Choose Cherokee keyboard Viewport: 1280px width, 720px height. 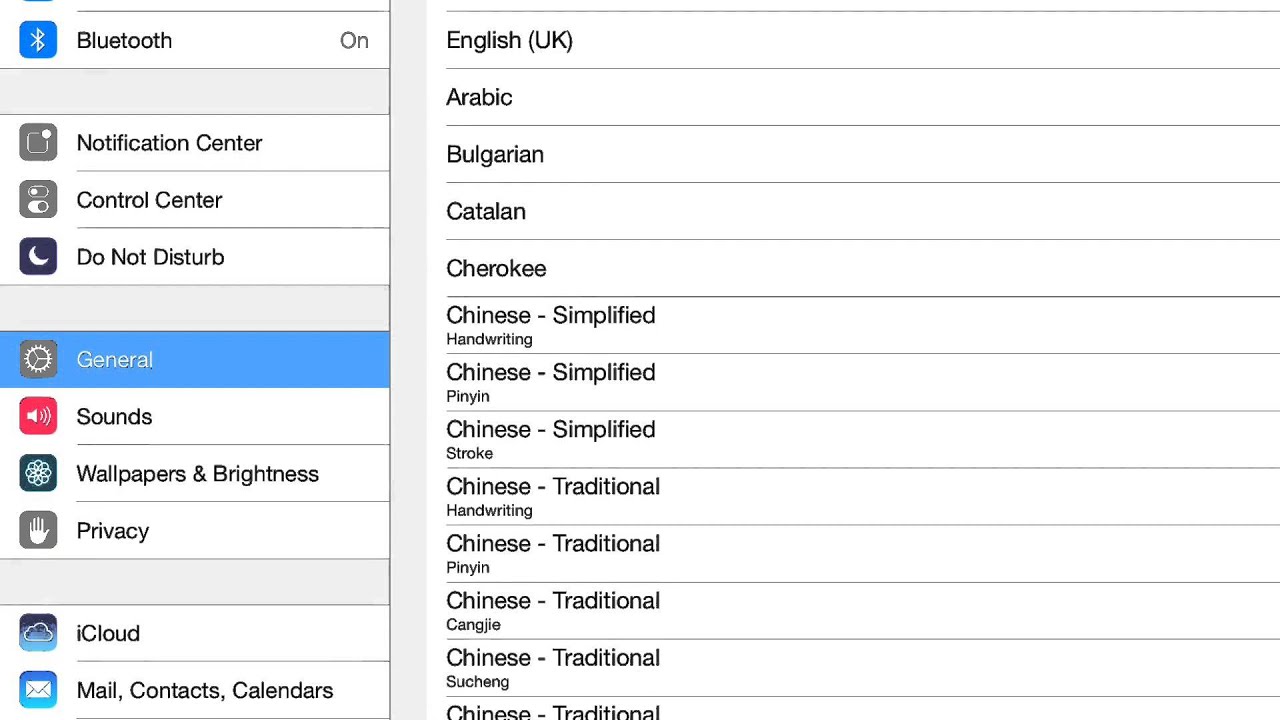click(853, 268)
